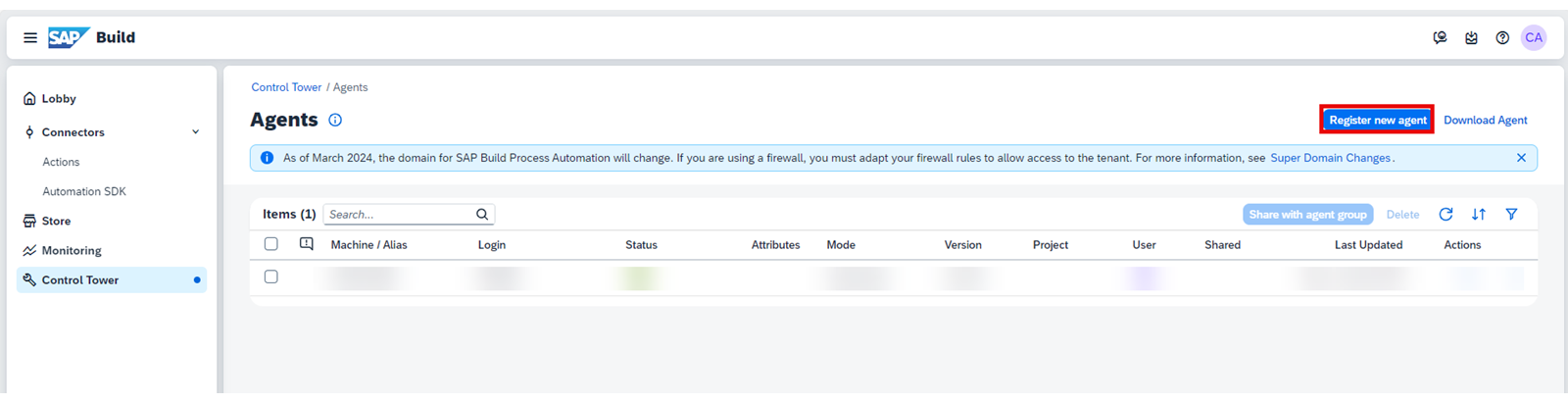This screenshot has height=403, width=1568.
Task: Click the Agents breadcrumb text
Action: 350,87
